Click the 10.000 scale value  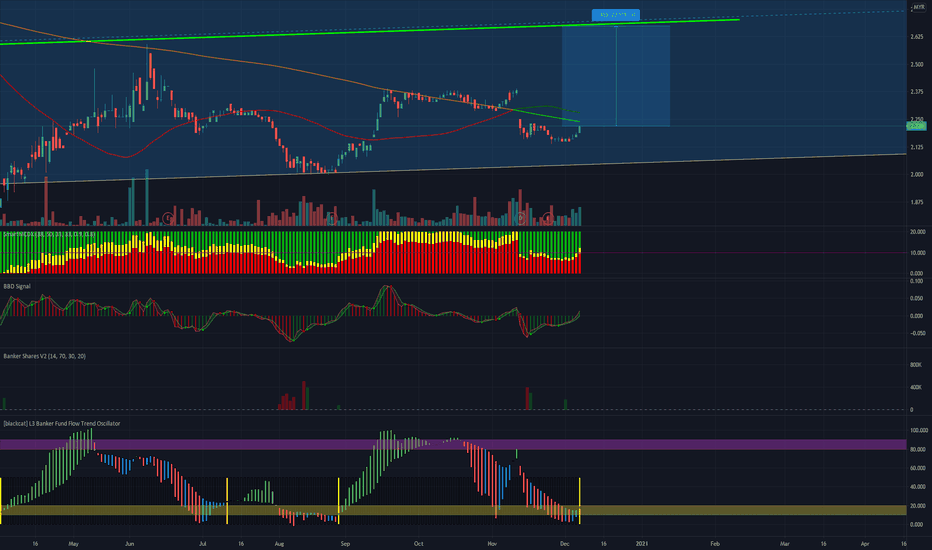click(x=917, y=253)
